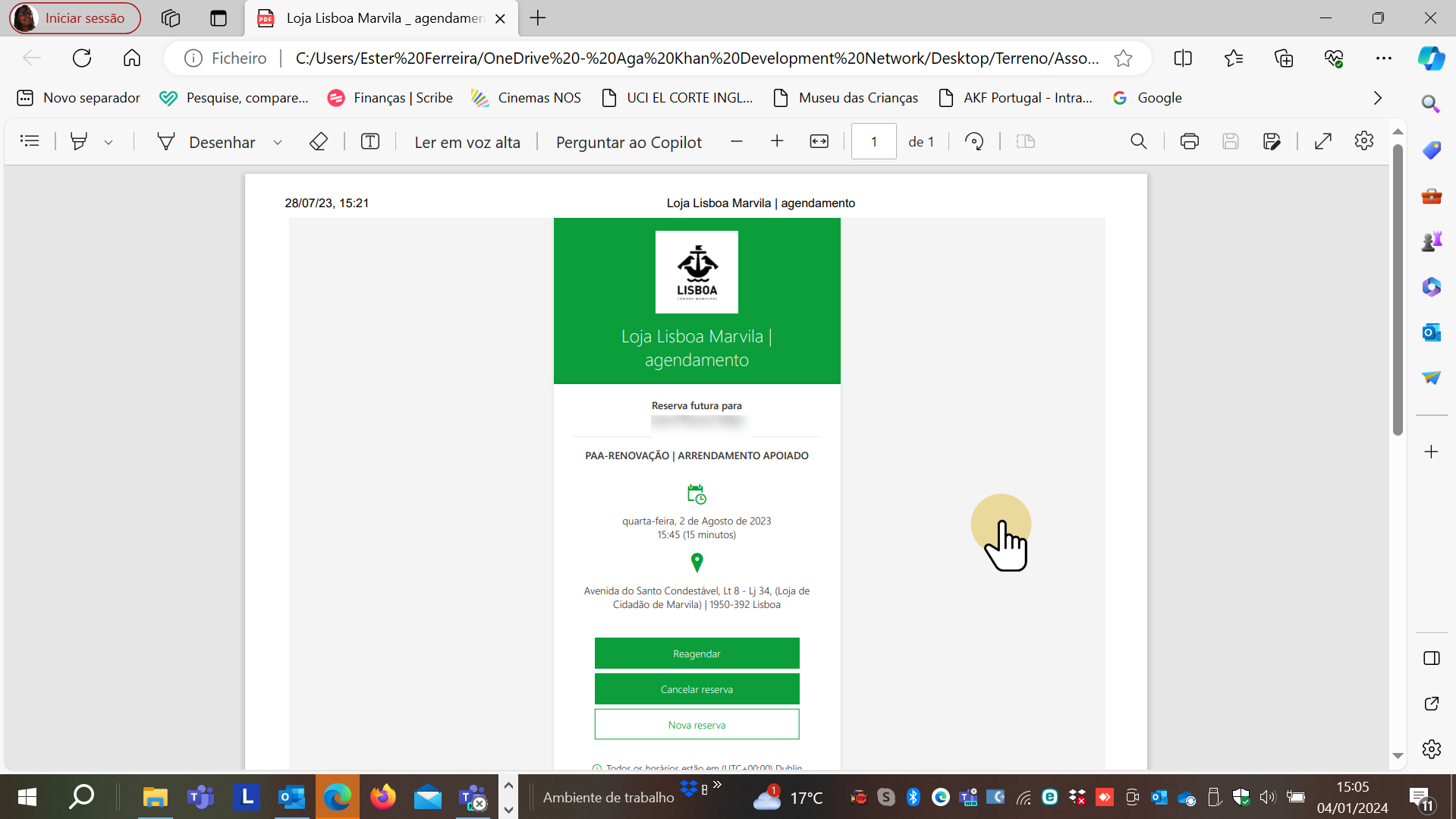The width and height of the screenshot is (1456, 819).
Task: Select the Add text tool icon
Action: tap(370, 142)
